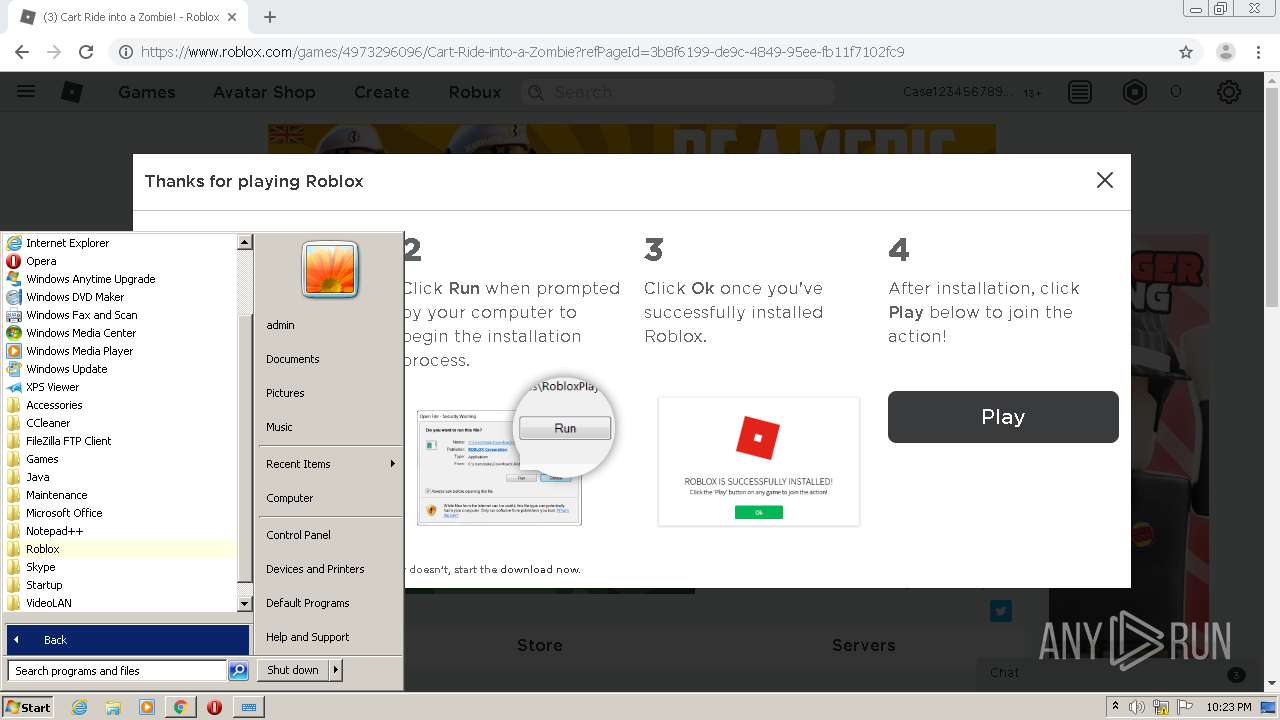Image resolution: width=1280 pixels, height=720 pixels.
Task: Click the Chrome address bar URL
Action: point(522,52)
